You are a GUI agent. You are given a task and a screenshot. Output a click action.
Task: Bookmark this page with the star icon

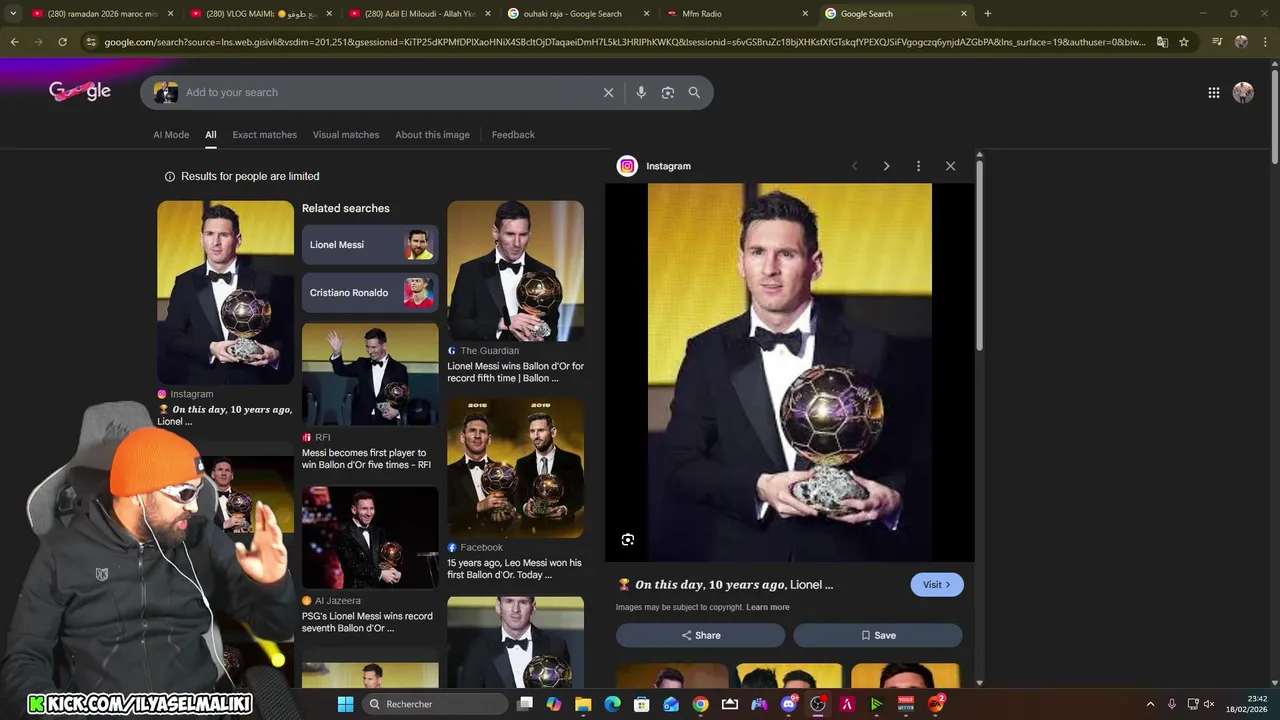point(1184,42)
